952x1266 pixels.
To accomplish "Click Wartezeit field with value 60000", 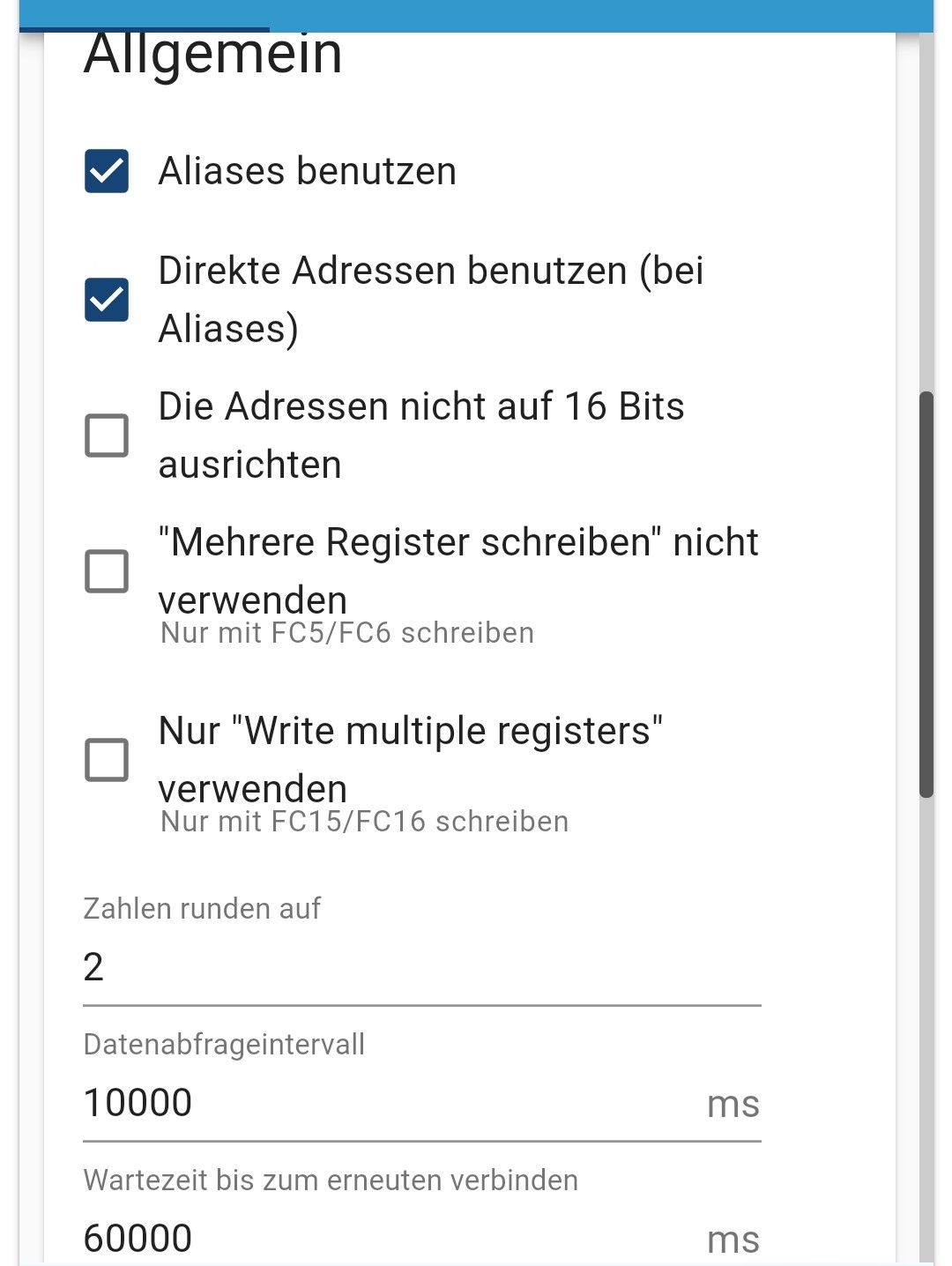I will 388,1239.
